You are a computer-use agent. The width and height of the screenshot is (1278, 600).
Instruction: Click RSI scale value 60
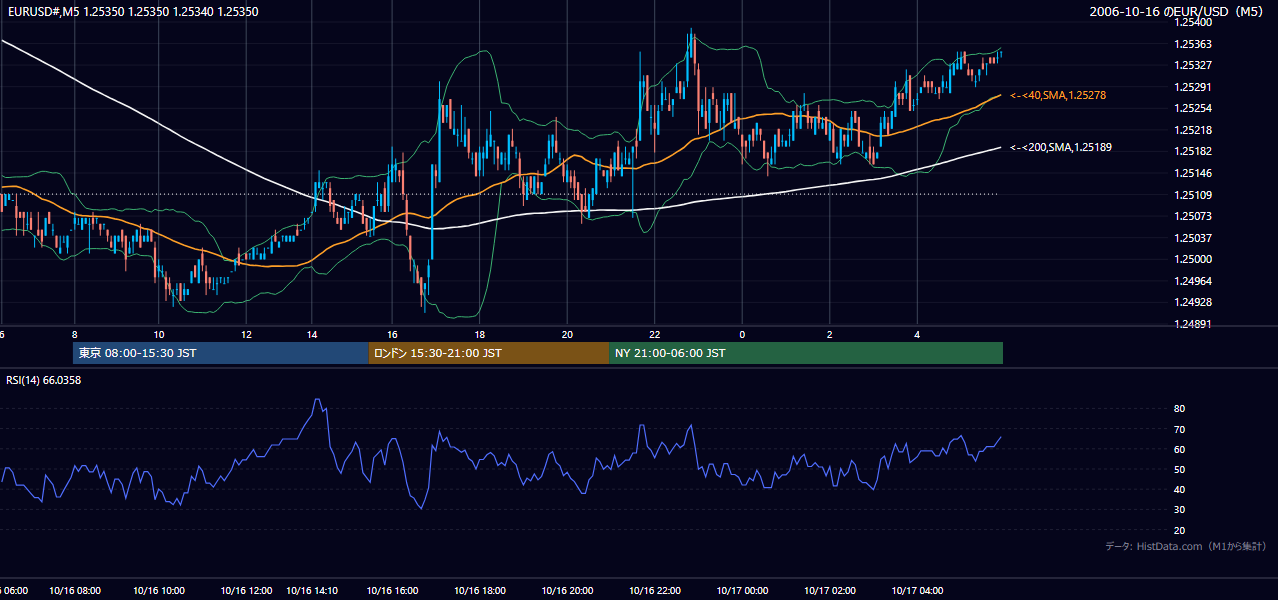1179,449
